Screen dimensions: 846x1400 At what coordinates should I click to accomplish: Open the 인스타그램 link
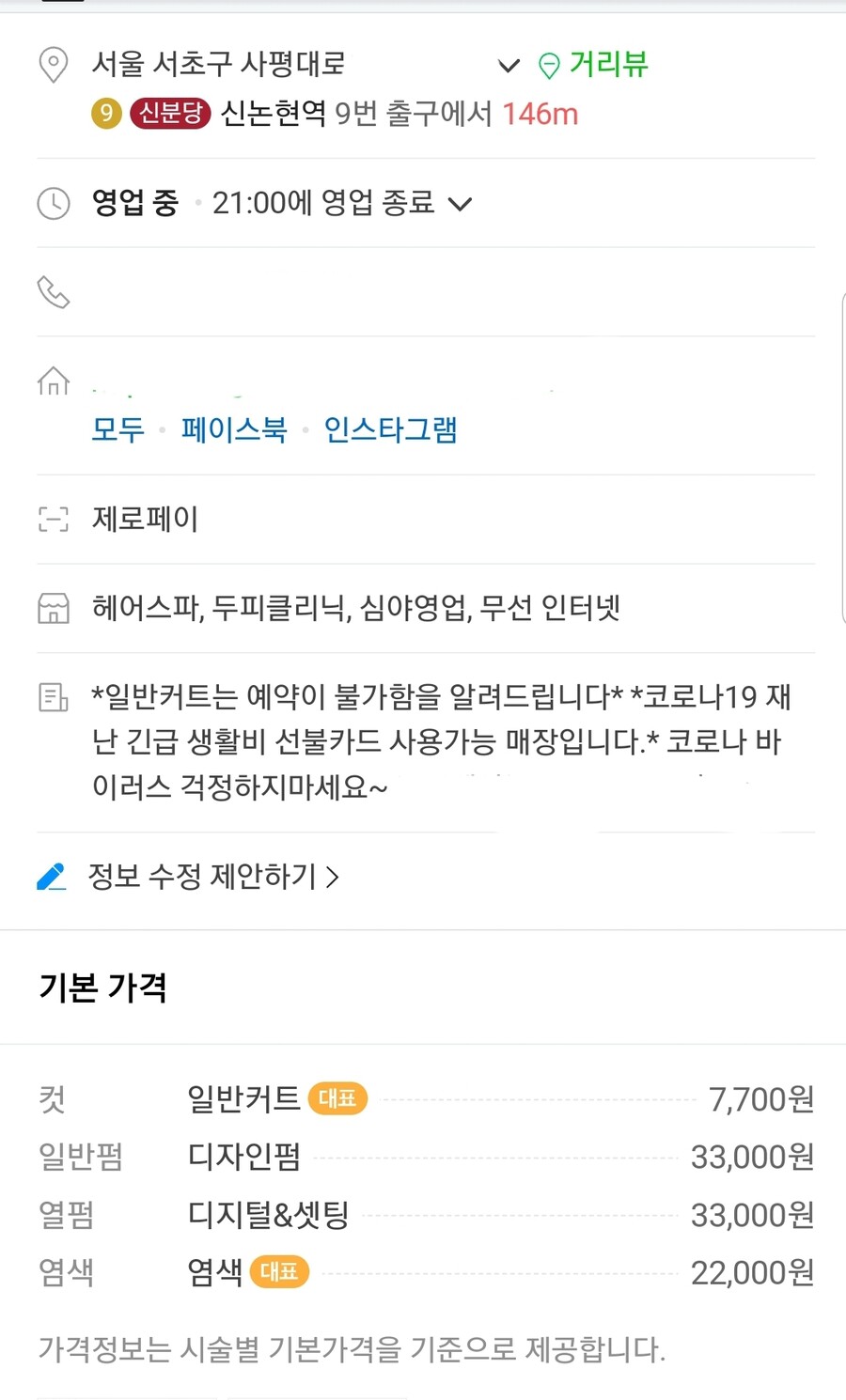pyautogui.click(x=390, y=430)
